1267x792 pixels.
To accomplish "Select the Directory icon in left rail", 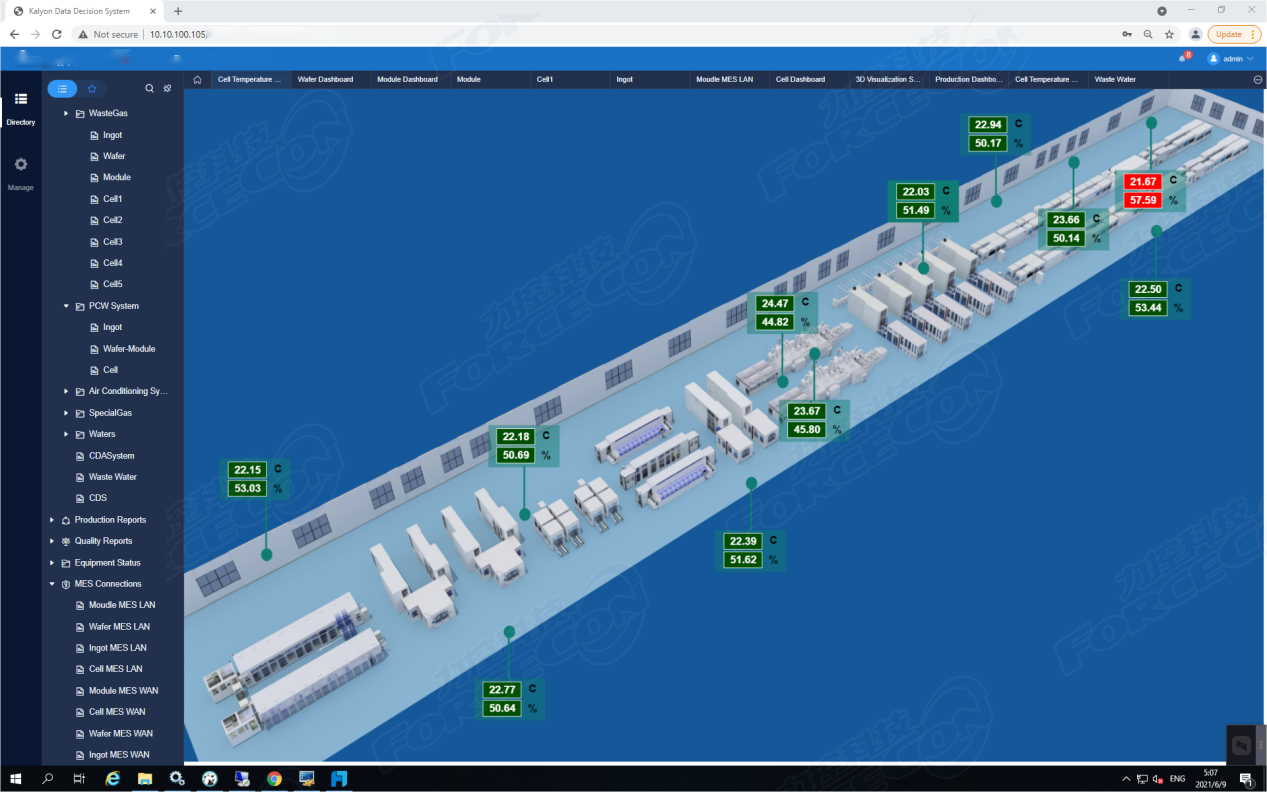I will (x=20, y=100).
